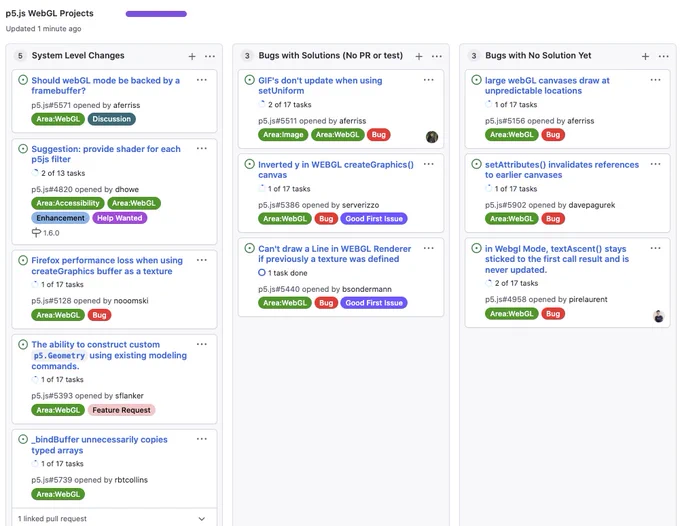Open card menu for _bindBuffer issue
680x526 pixels.
[x=202, y=439]
